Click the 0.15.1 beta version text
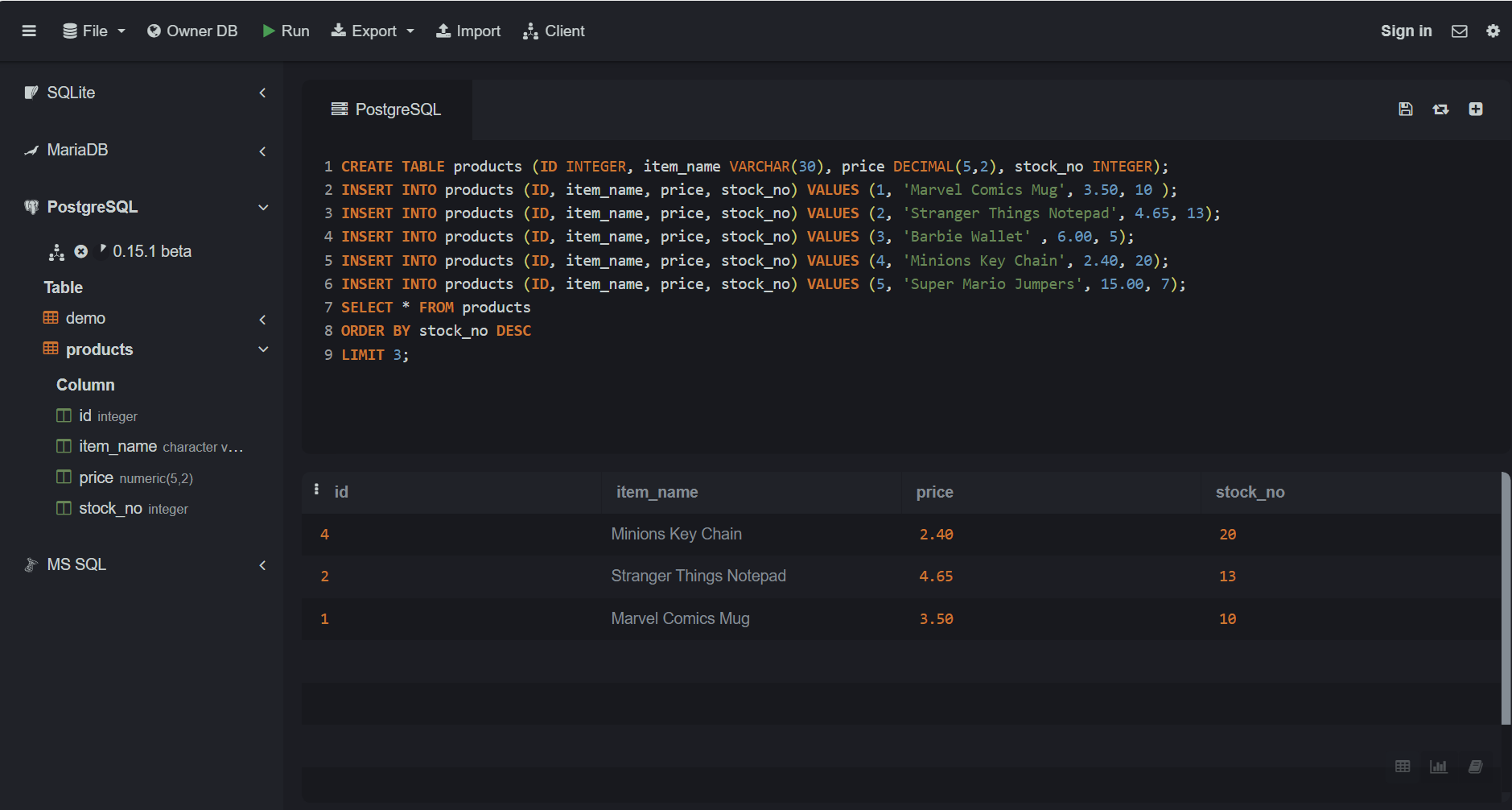Image resolution: width=1512 pixels, height=810 pixels. (x=152, y=251)
